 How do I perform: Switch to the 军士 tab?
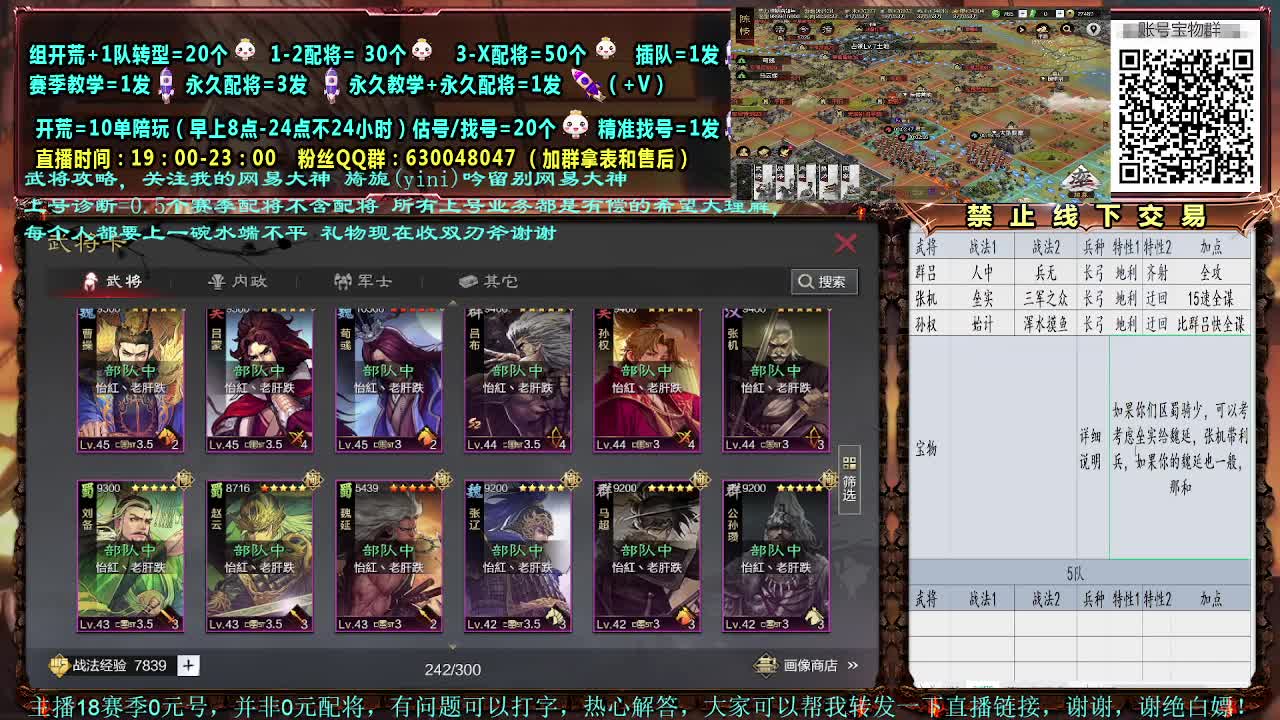pos(363,281)
